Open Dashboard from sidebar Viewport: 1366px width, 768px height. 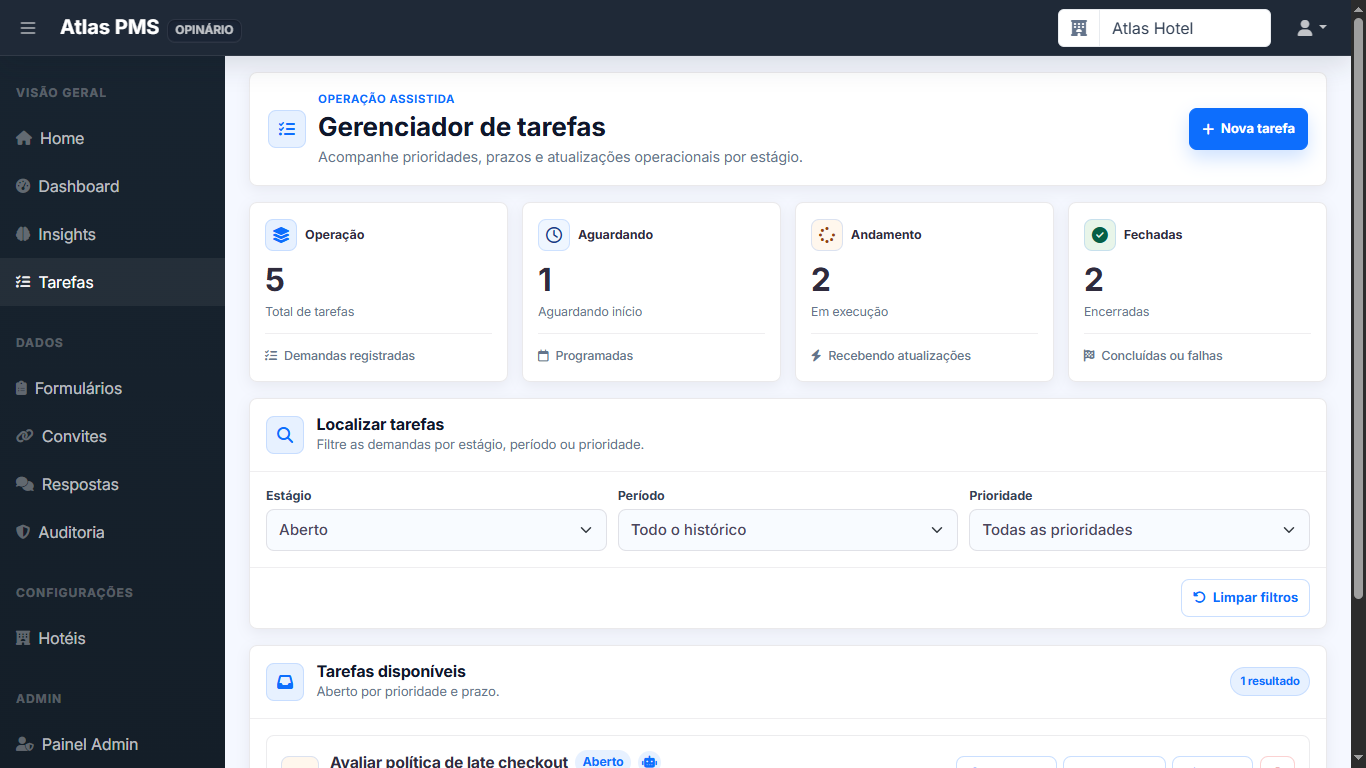(x=112, y=186)
